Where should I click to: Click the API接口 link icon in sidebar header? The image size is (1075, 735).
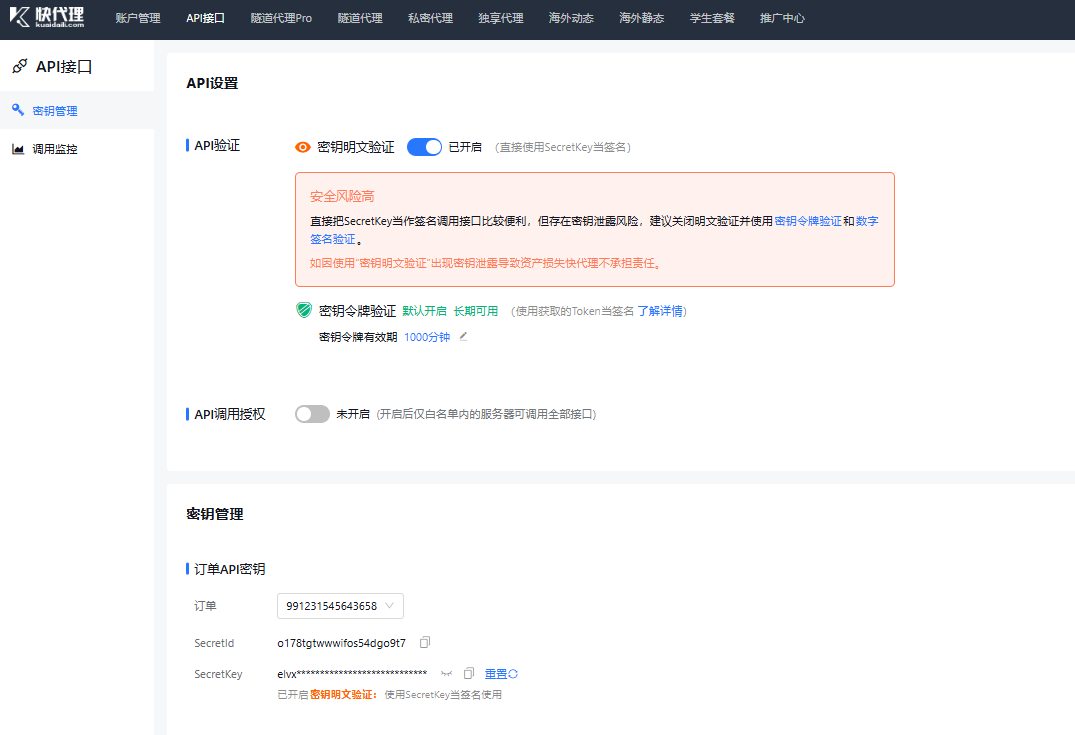[19, 67]
